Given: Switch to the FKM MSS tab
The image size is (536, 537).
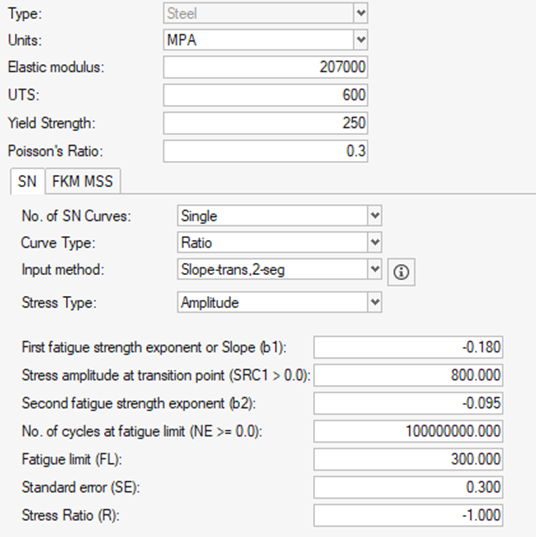Looking at the screenshot, I should pos(83,181).
